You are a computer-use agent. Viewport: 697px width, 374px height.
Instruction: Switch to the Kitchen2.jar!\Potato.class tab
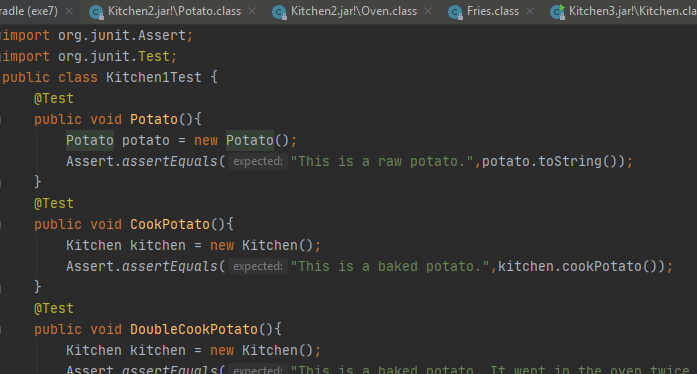174,11
